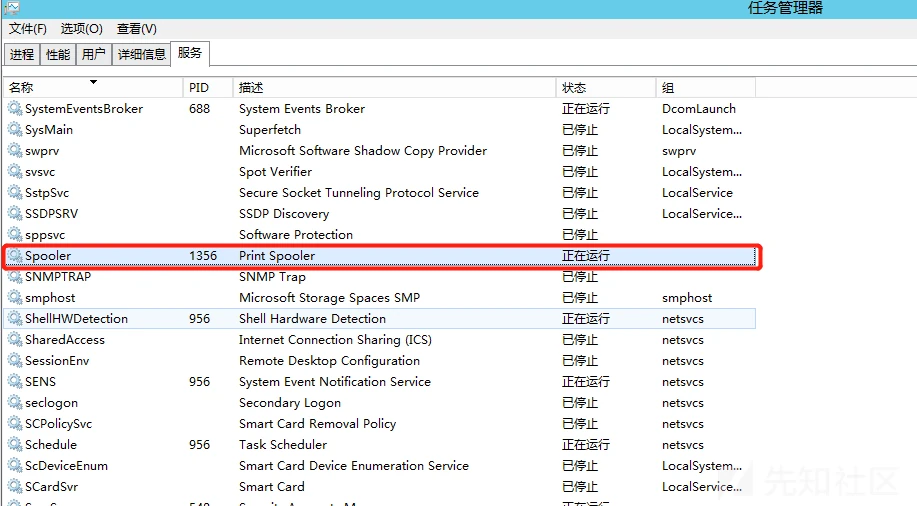Open the 用户 tab
This screenshot has width=917, height=506.
pos(94,54)
